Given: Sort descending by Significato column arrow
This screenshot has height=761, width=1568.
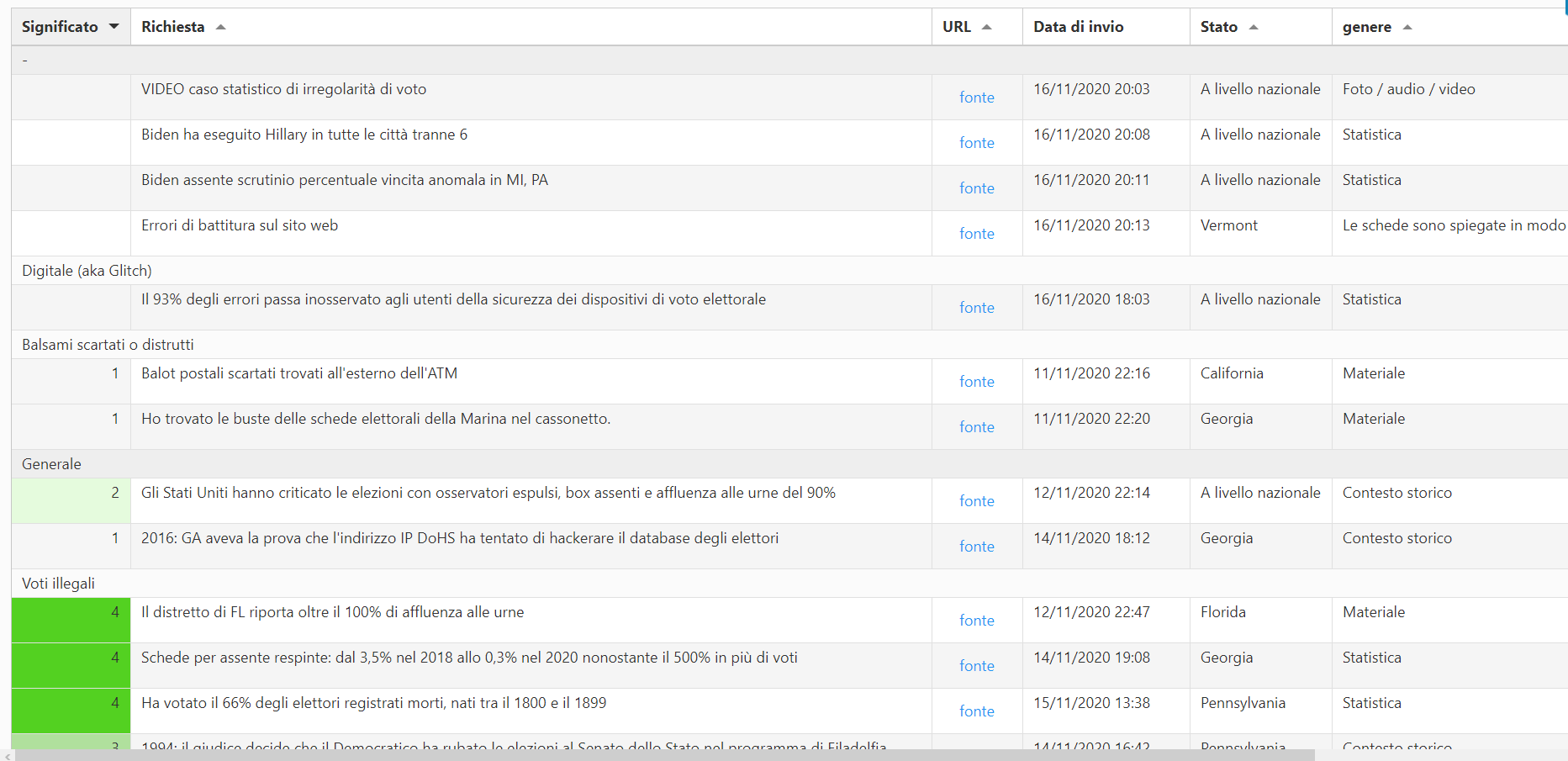Looking at the screenshot, I should 114,27.
